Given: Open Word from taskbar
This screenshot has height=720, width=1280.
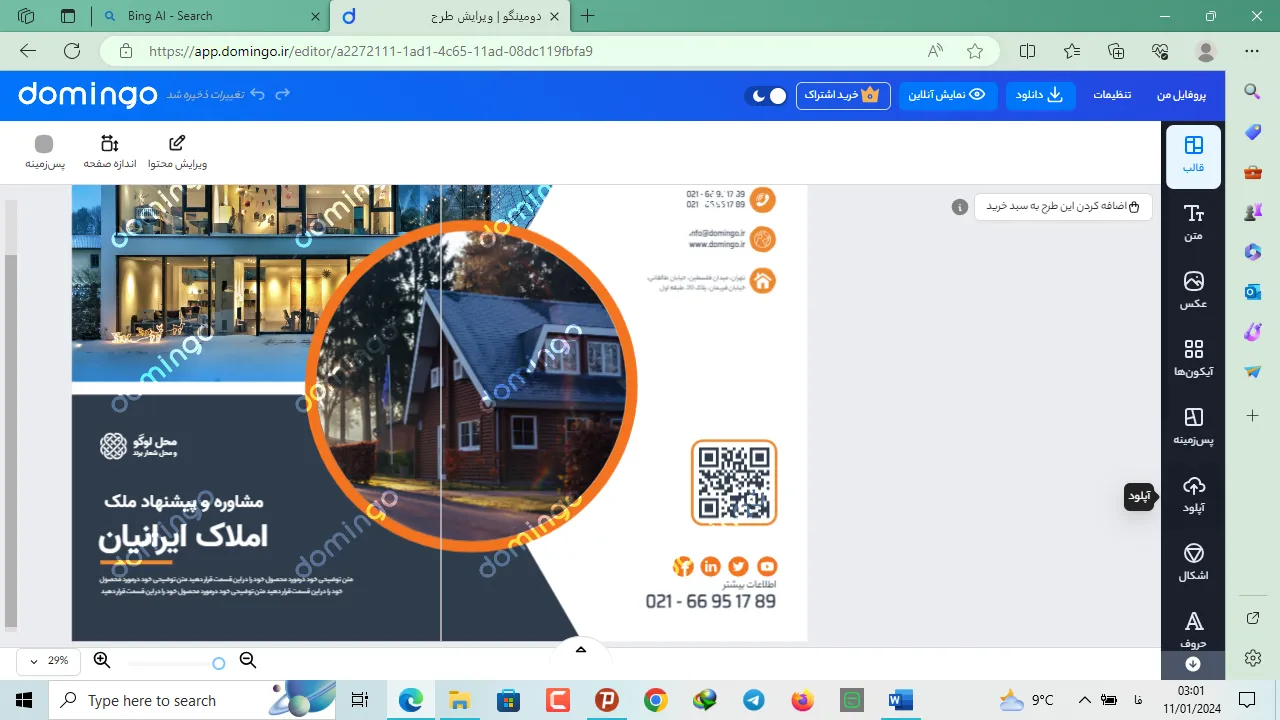Looking at the screenshot, I should [900, 700].
